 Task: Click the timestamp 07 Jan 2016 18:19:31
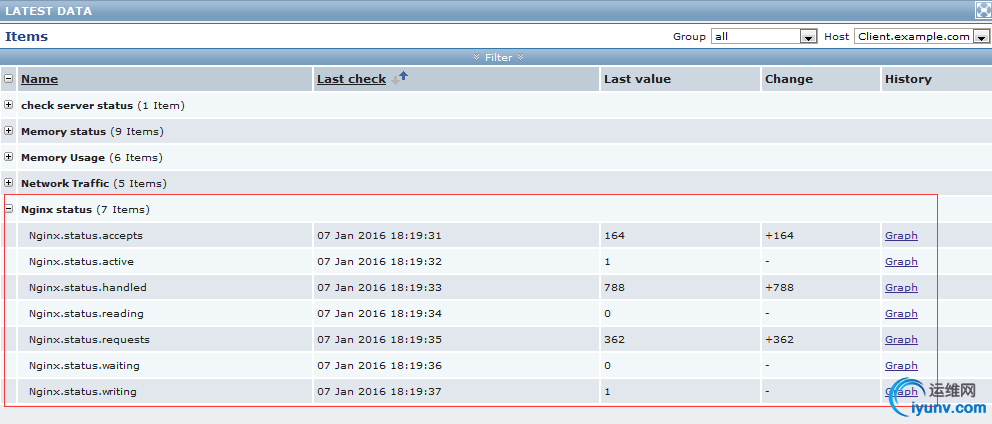379,235
